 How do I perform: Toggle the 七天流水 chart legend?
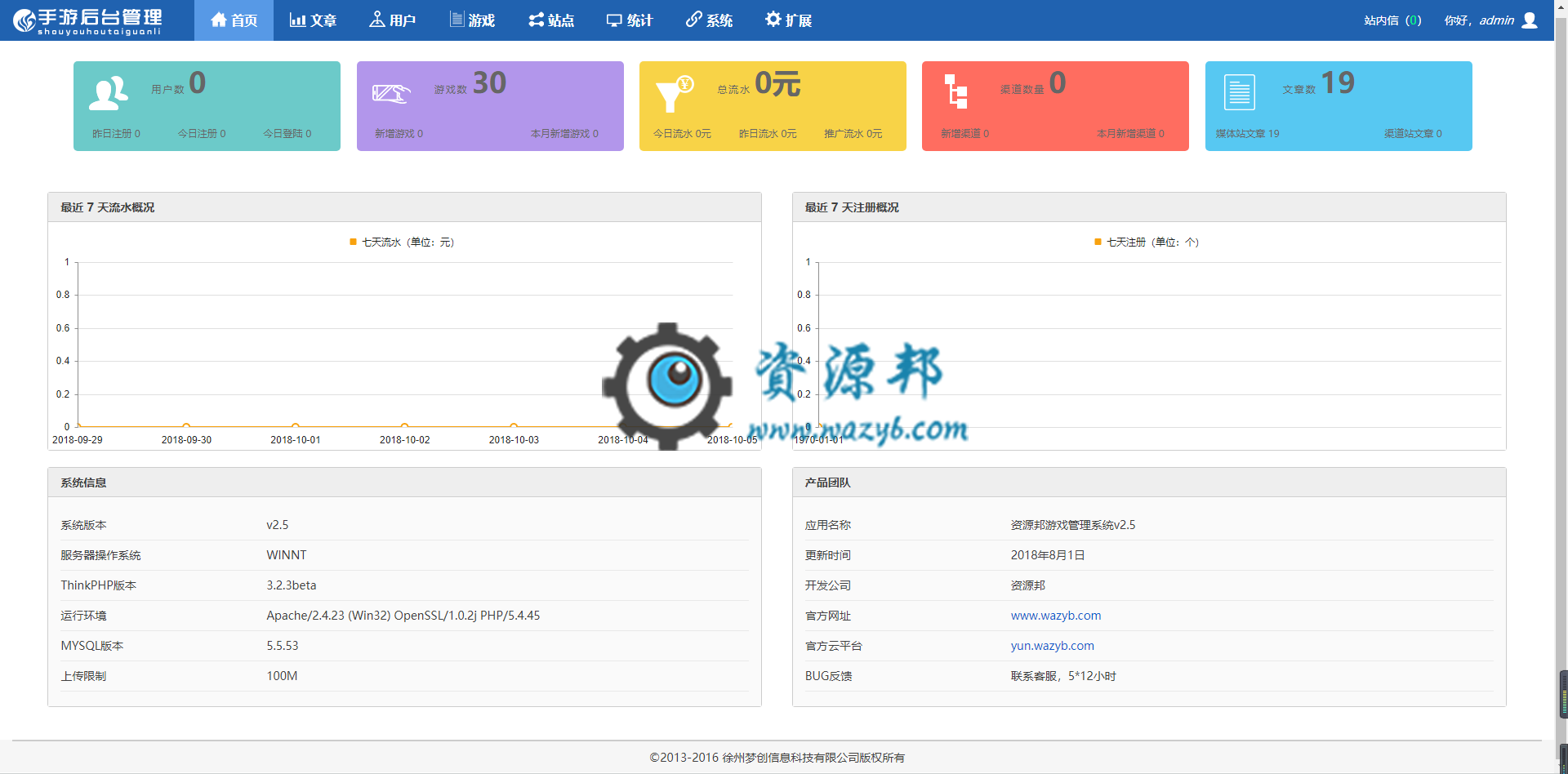tap(402, 242)
